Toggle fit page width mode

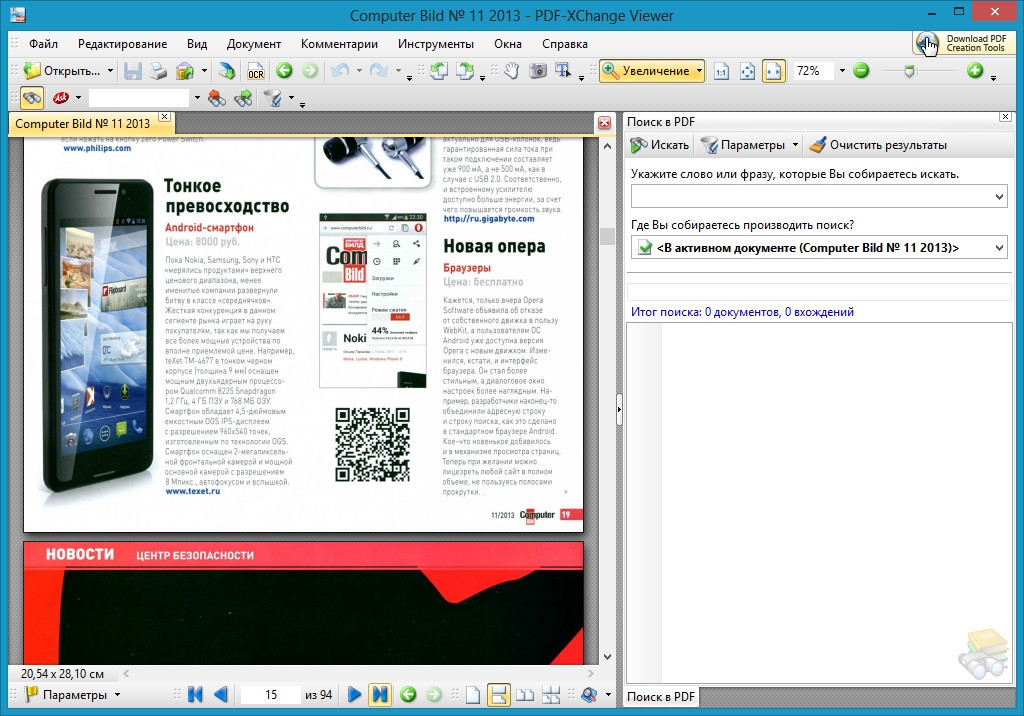coord(773,71)
